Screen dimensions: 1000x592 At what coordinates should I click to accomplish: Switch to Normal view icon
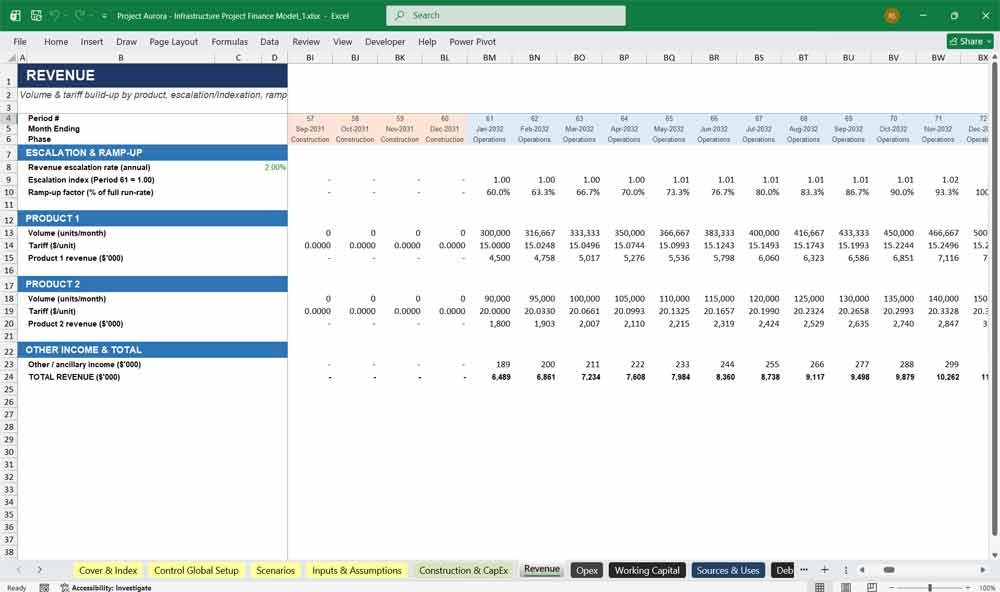click(820, 587)
